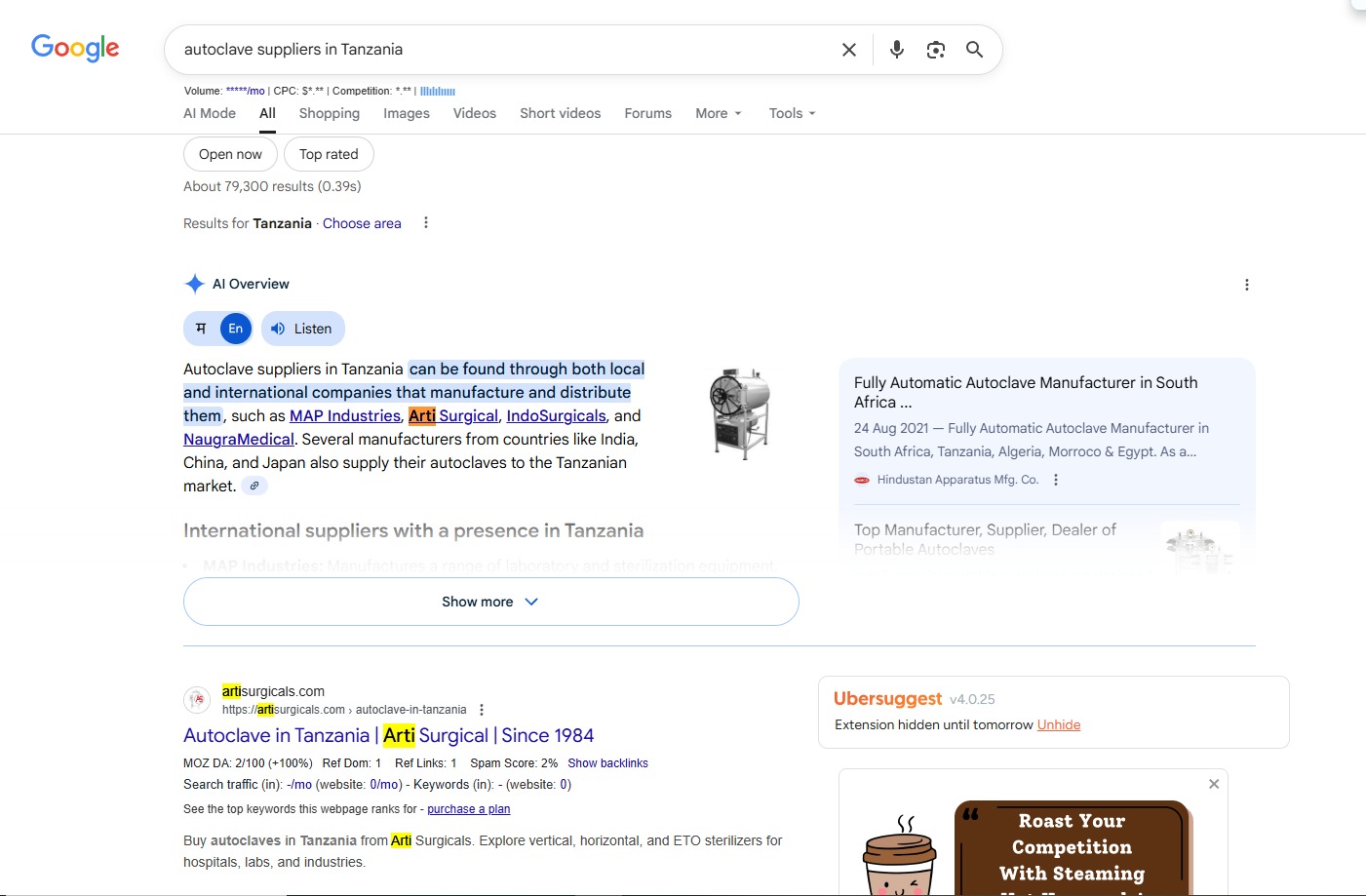
Task: Switch AI Overview language to Hindi
Action: [202, 329]
